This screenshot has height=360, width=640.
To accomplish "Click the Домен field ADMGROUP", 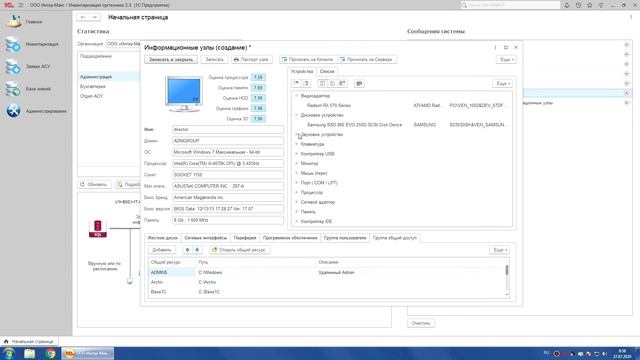I will (x=228, y=141).
